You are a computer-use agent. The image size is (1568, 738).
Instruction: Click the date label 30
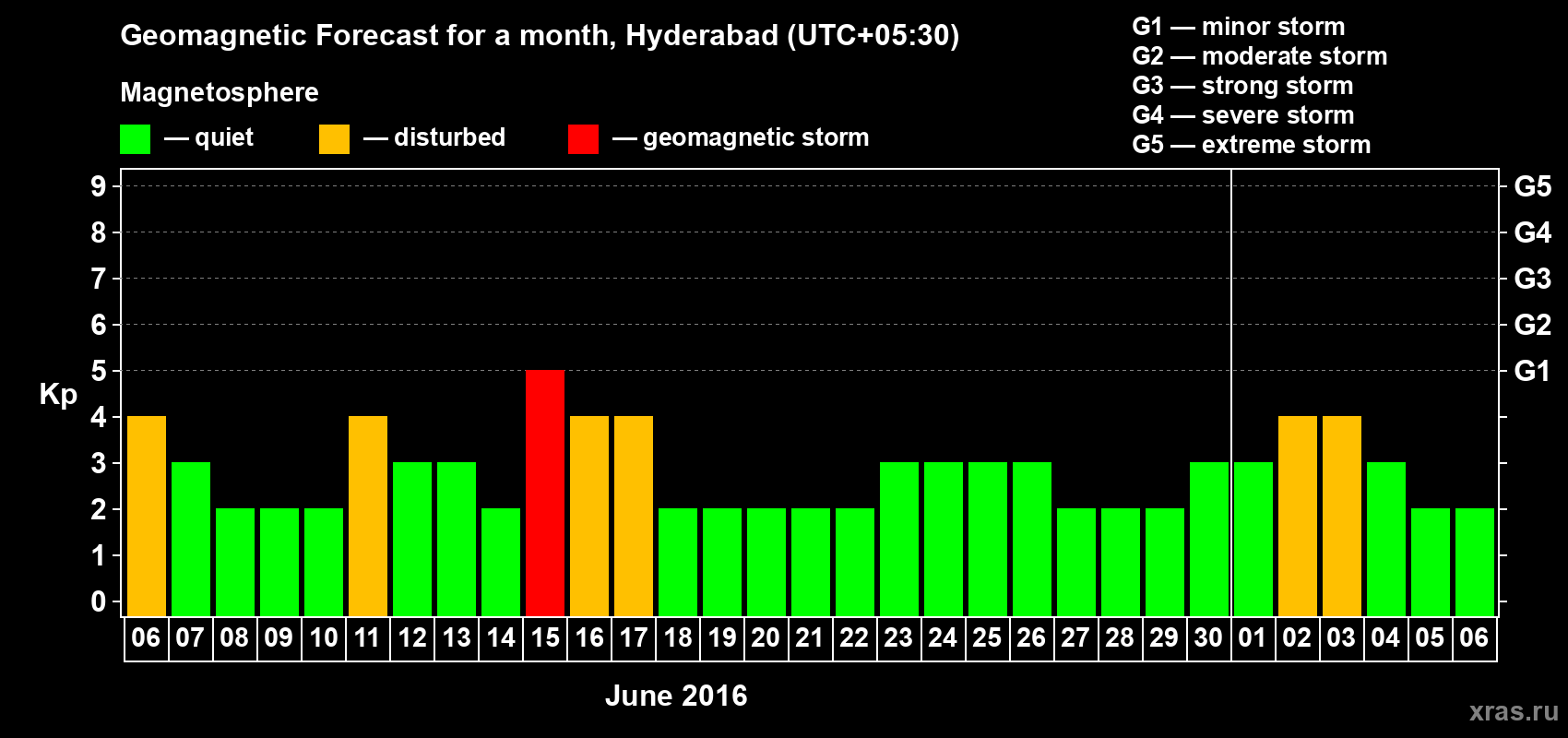[1208, 637]
